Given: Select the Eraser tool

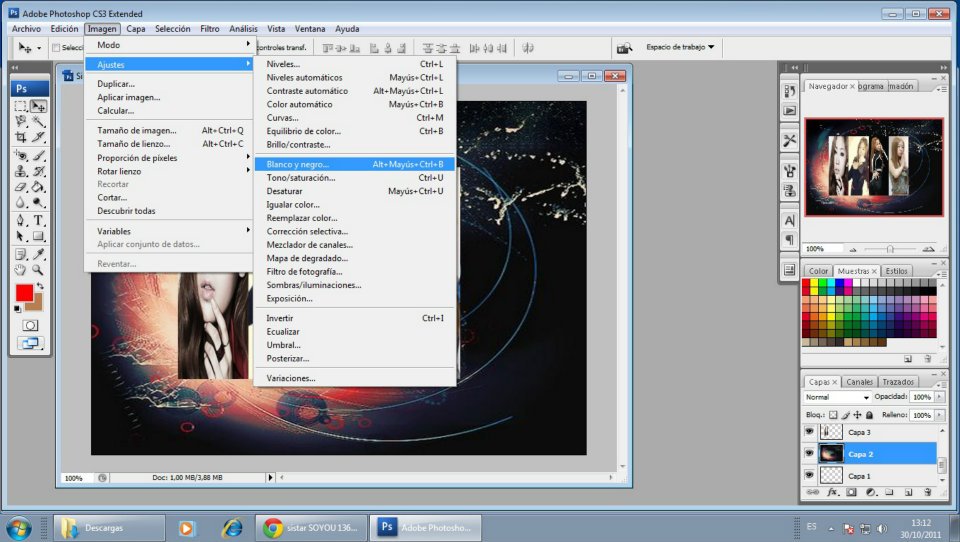Looking at the screenshot, I should [x=21, y=187].
